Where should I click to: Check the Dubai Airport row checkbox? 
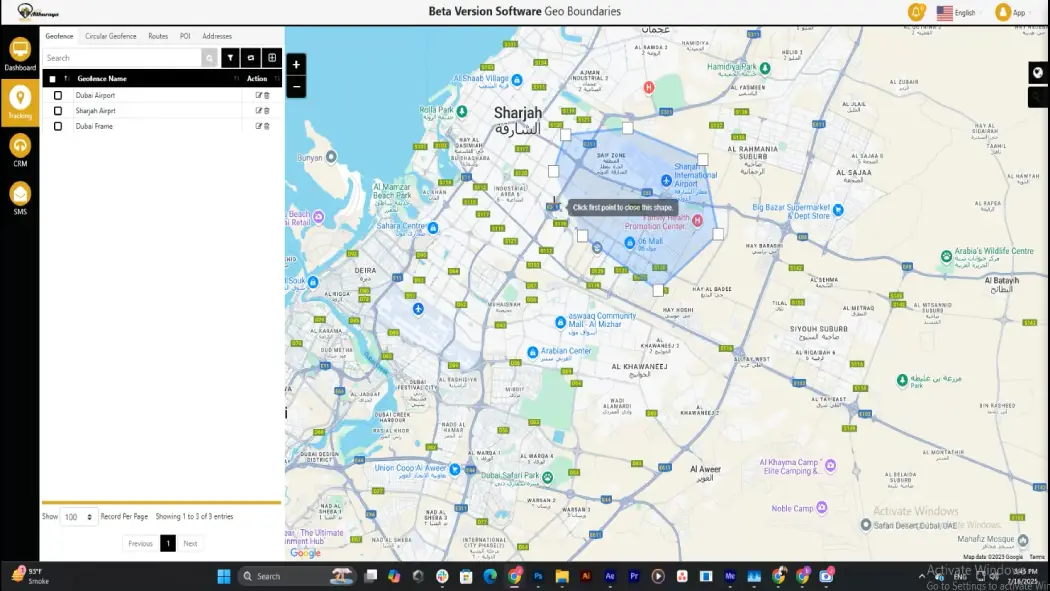[58, 95]
